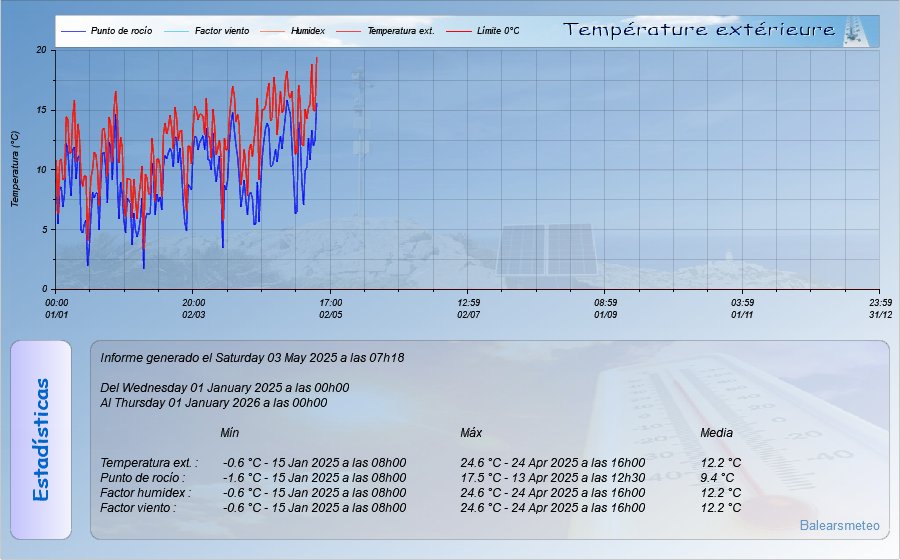Open the Balearsmeteo link
This screenshot has height=560, width=900.
point(839,525)
